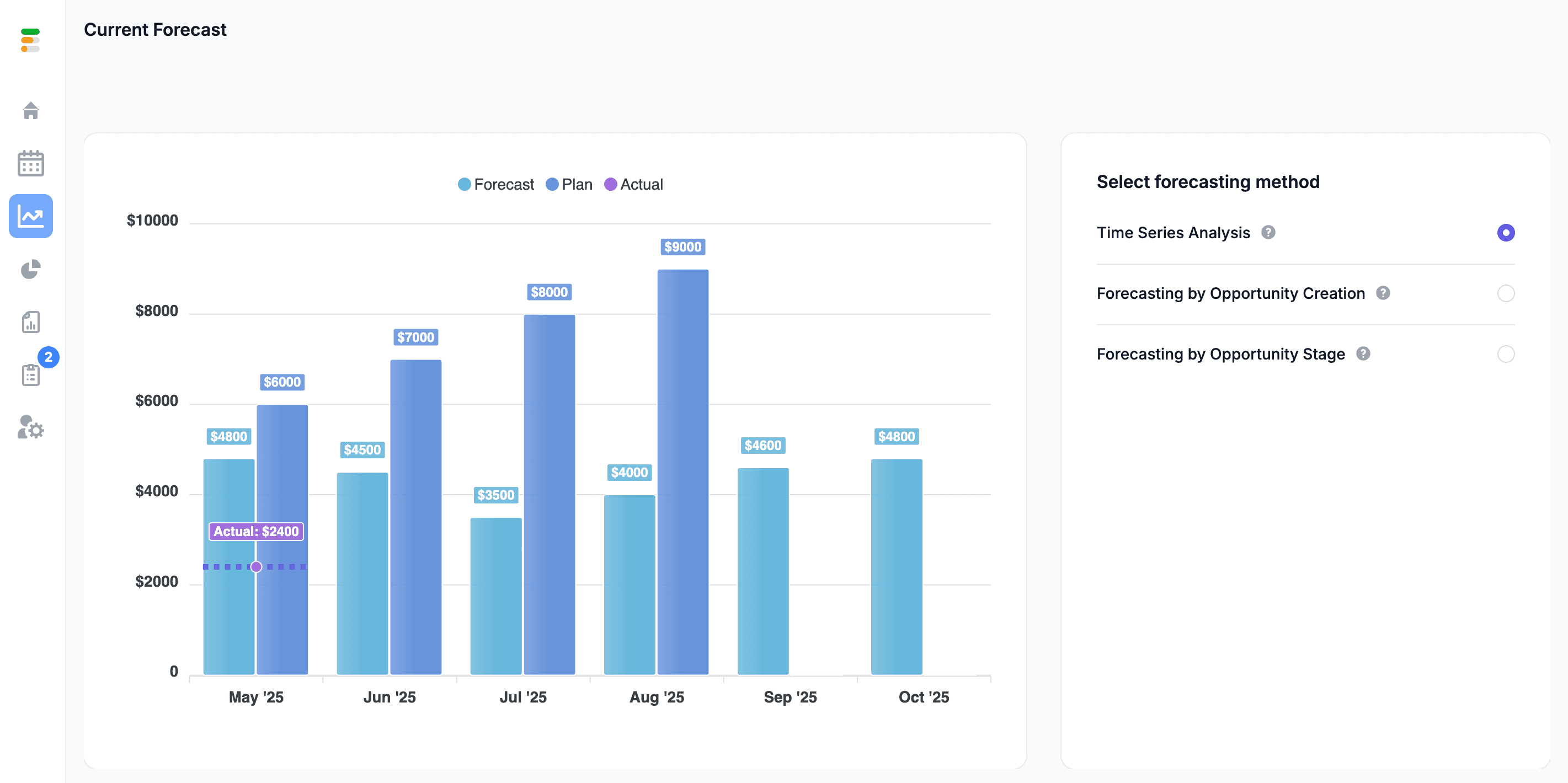The image size is (1568, 783).
Task: Click the May '25 forecast bar labeled $4800
Action: tap(229, 566)
